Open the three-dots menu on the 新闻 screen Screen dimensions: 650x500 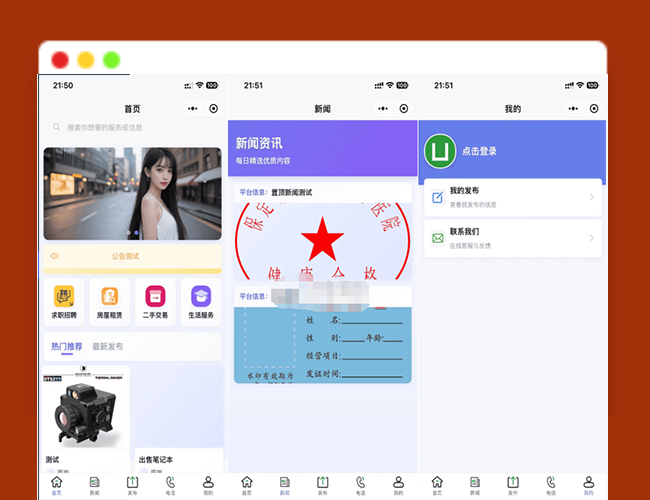[383, 109]
